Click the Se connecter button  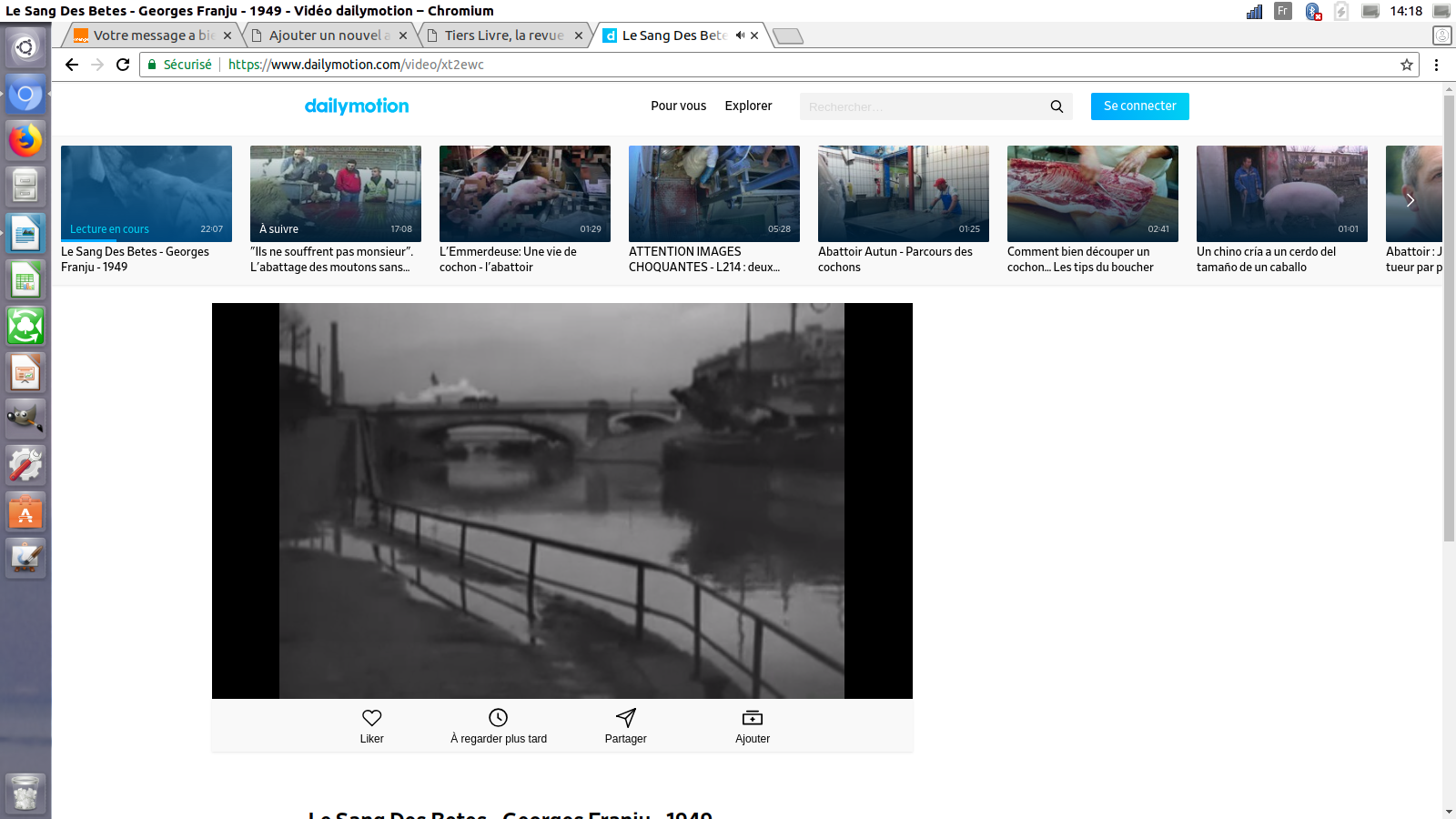pyautogui.click(x=1139, y=106)
